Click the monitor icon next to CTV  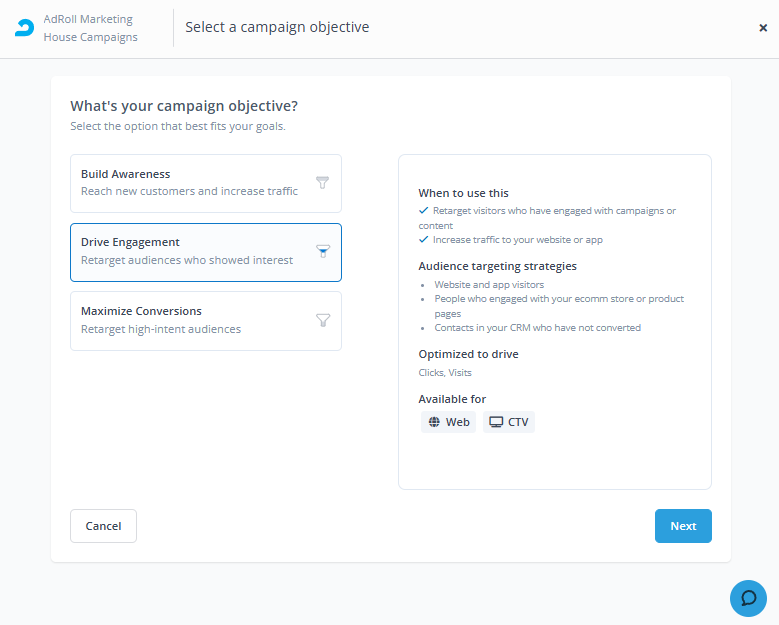(x=496, y=422)
